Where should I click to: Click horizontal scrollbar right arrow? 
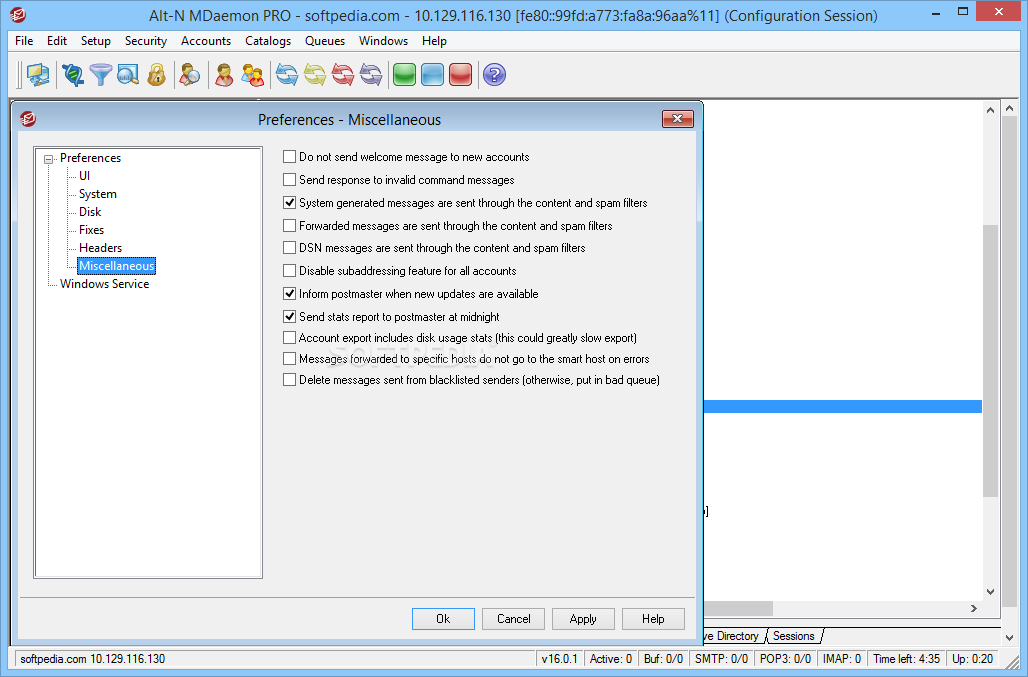pos(974,608)
